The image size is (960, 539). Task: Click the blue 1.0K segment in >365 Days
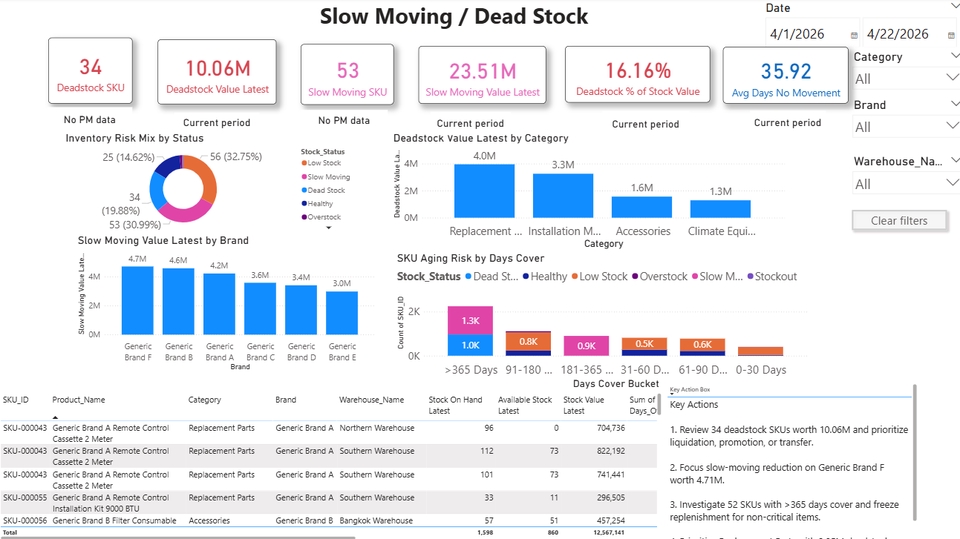[x=470, y=345]
